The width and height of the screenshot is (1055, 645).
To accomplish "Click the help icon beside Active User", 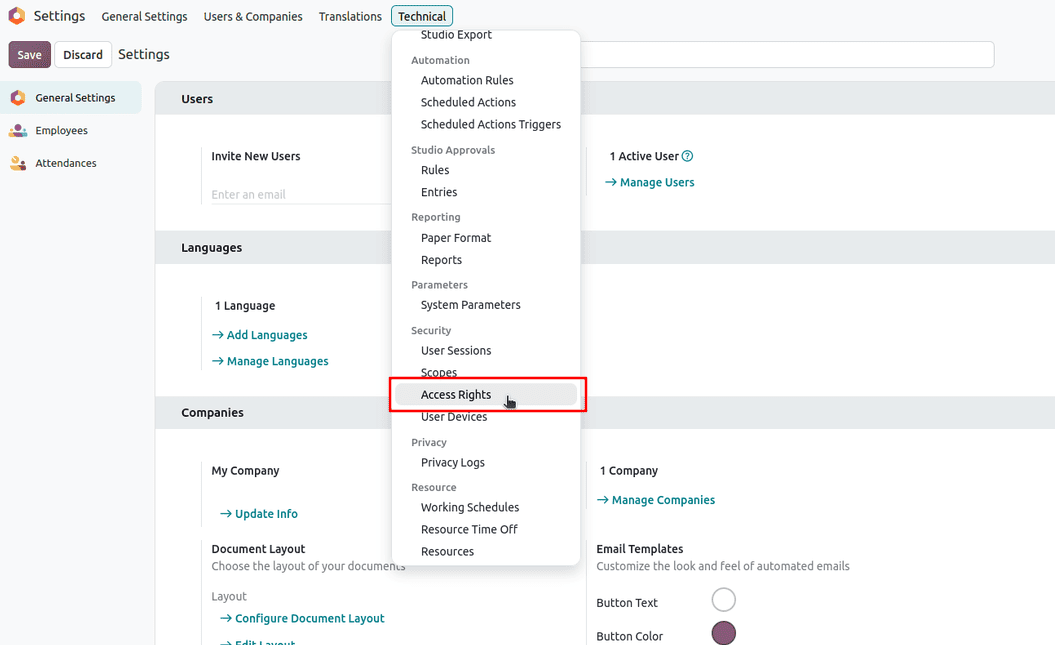I will (687, 156).
